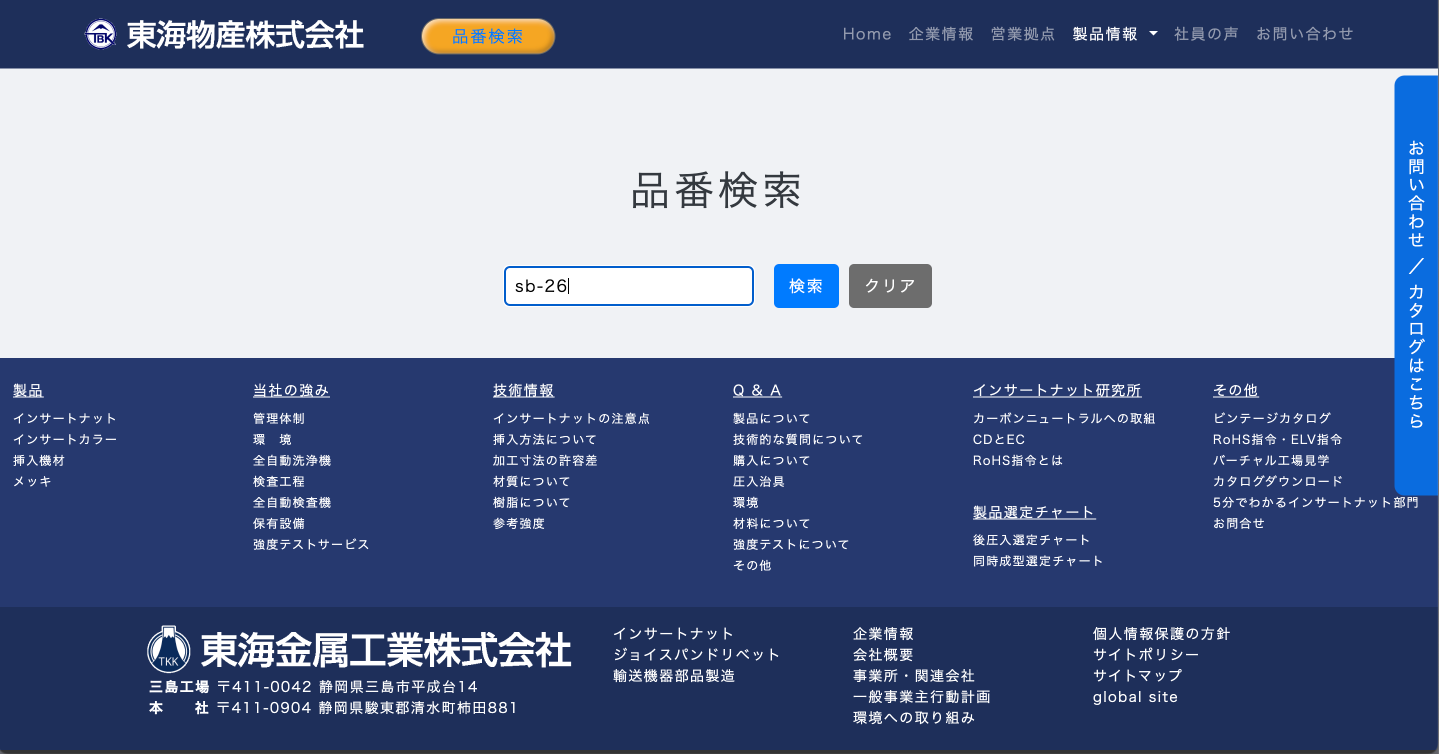Open the お問い合わせ／カタログはこちら side tab
This screenshot has width=1439, height=754.
(x=1416, y=285)
